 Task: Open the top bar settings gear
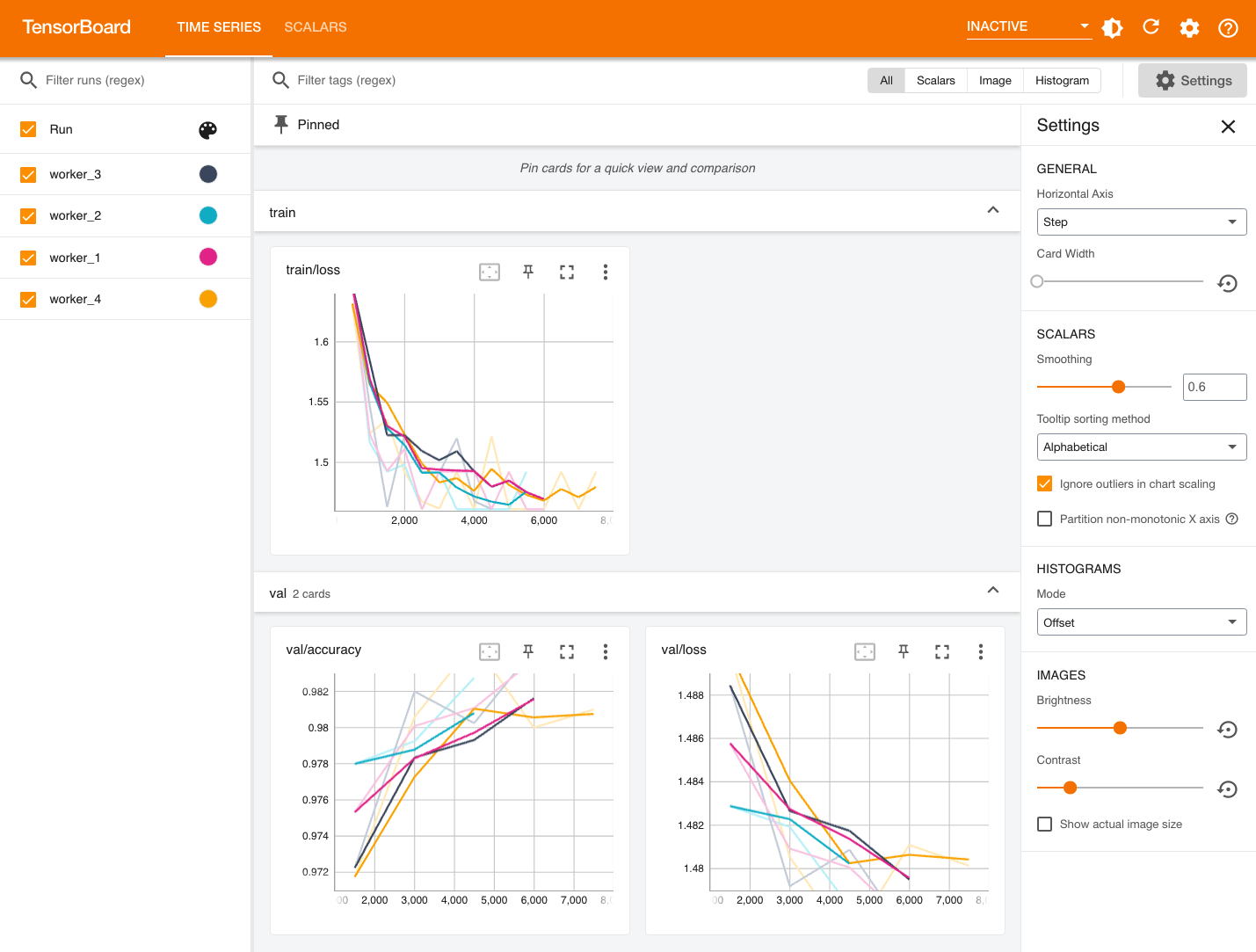1189,27
